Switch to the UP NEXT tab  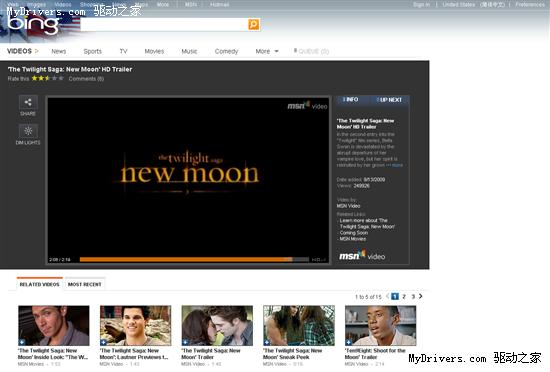389,100
